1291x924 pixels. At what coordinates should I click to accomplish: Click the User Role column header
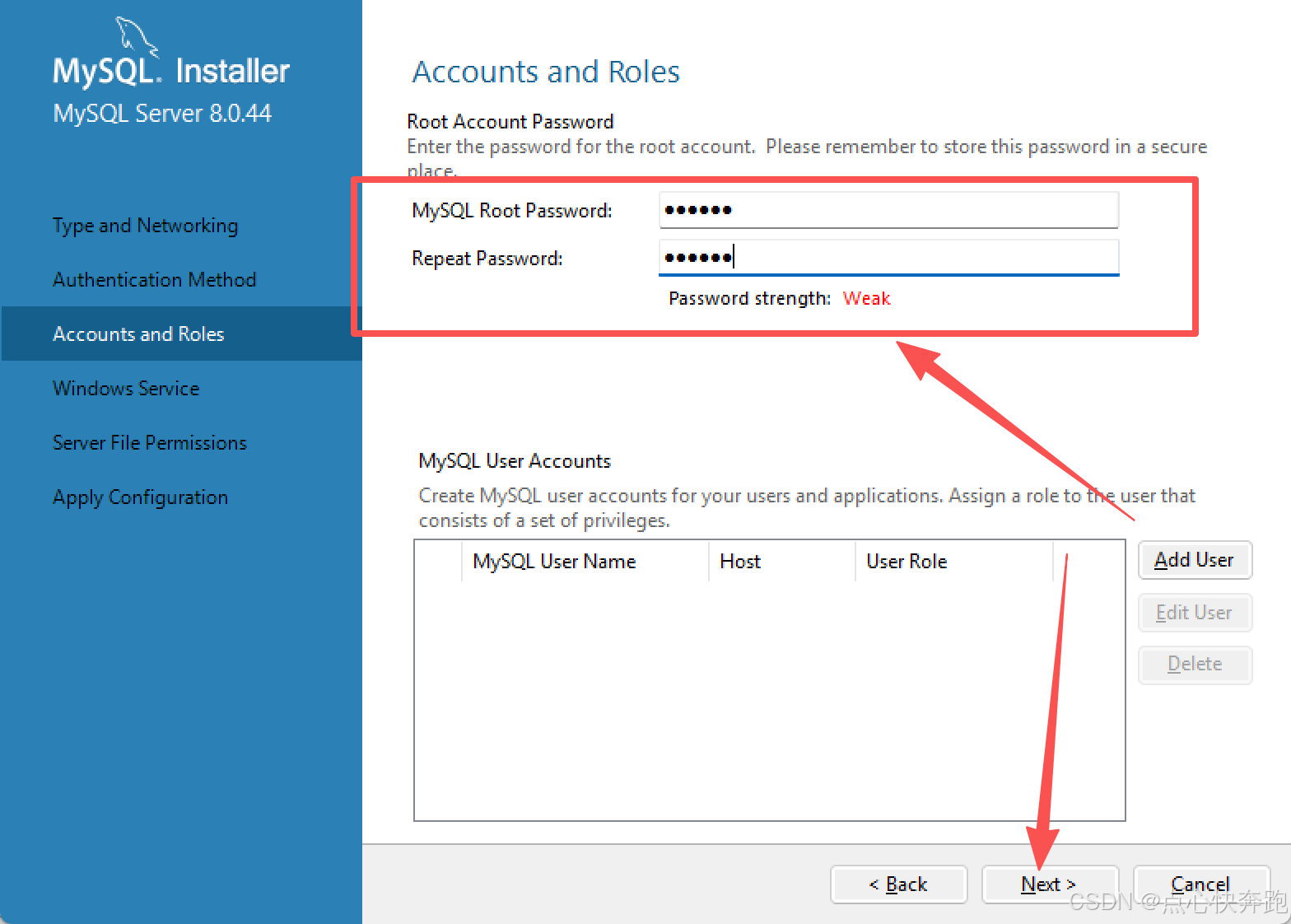pos(954,562)
